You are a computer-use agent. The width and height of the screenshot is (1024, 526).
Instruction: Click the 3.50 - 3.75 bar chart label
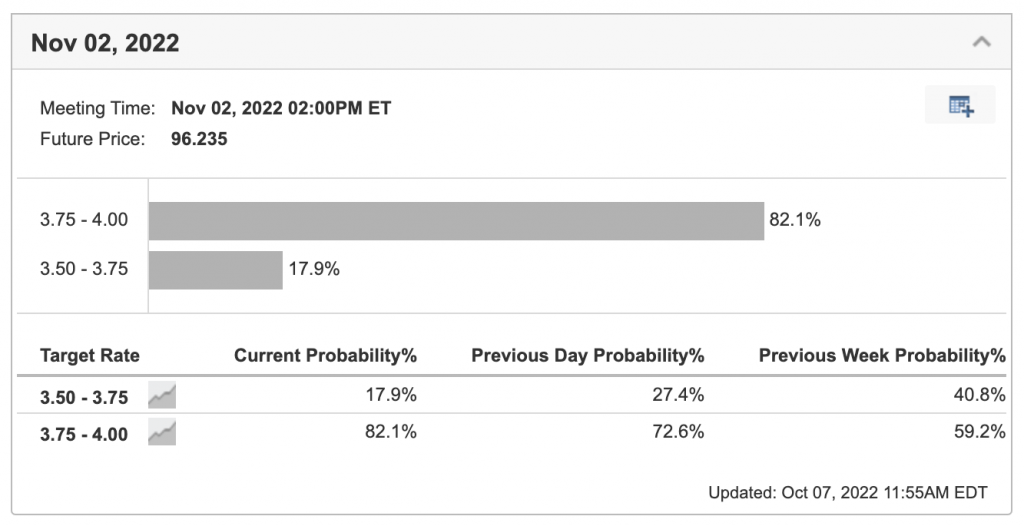click(84, 269)
